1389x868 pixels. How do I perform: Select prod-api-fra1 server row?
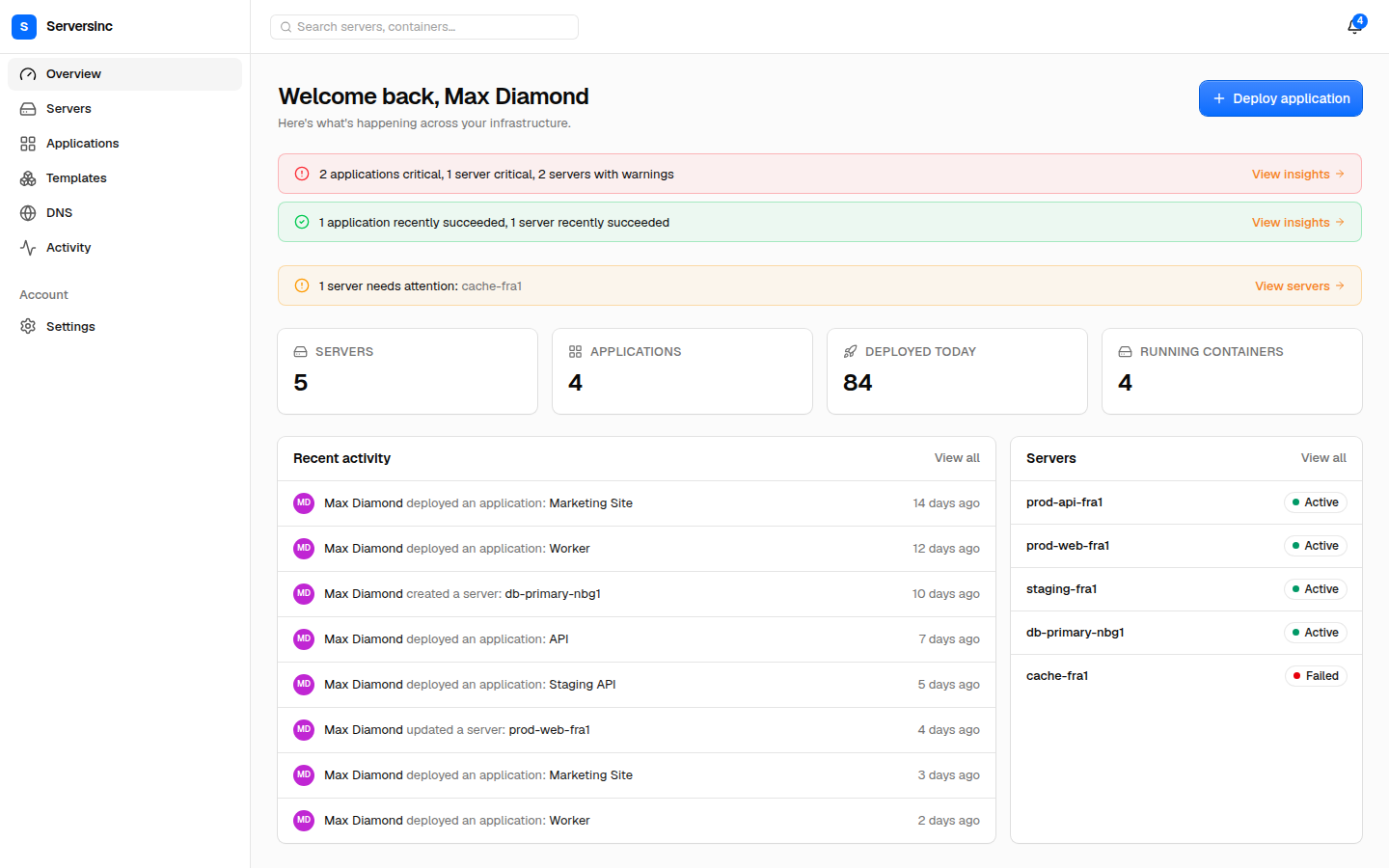[x=1186, y=502]
